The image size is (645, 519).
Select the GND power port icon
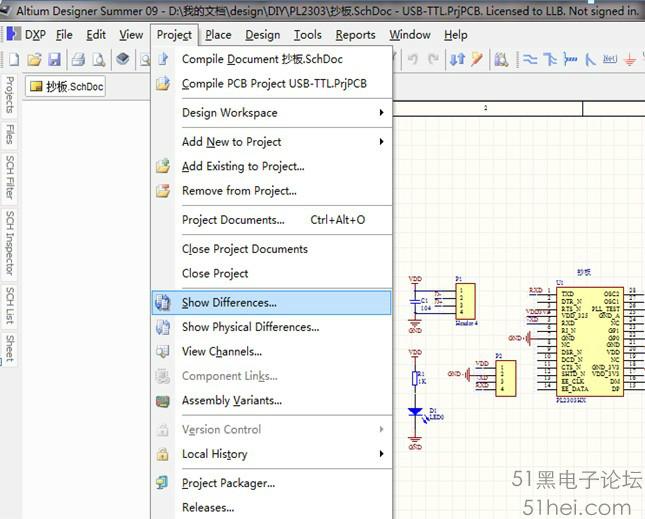[630, 60]
